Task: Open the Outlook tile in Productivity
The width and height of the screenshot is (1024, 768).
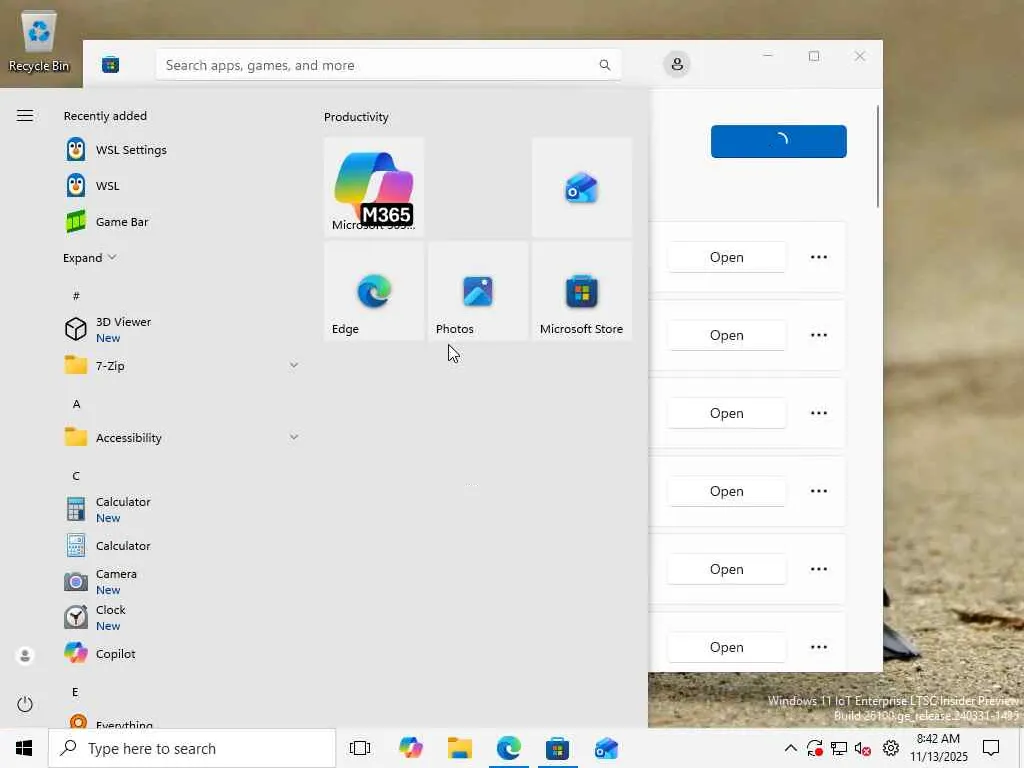Action: [581, 187]
